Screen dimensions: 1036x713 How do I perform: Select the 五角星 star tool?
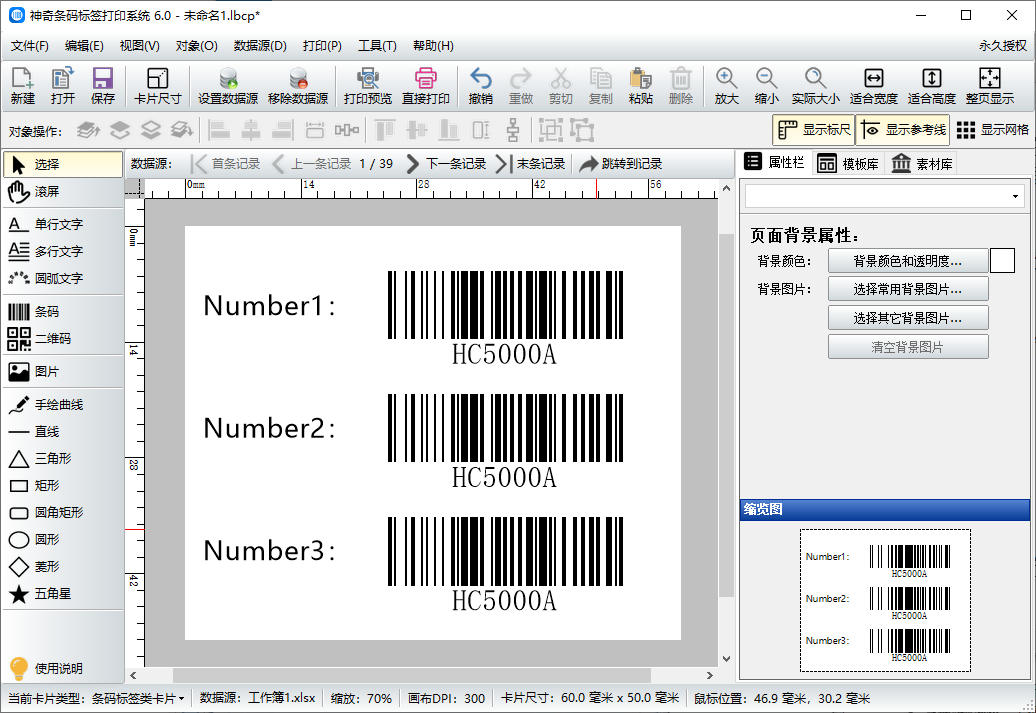click(63, 594)
